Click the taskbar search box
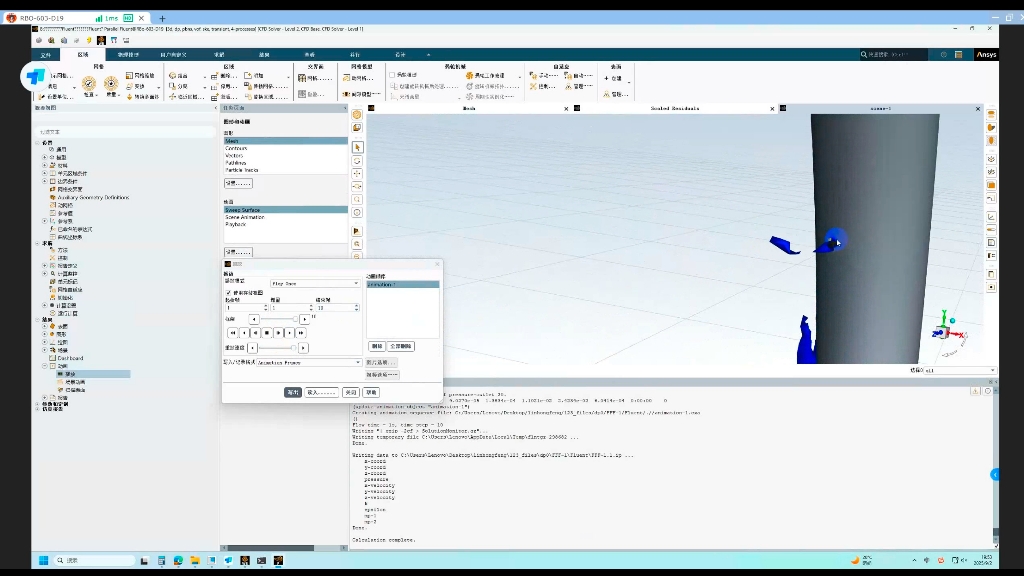Image resolution: width=1024 pixels, height=576 pixels. click(94, 560)
